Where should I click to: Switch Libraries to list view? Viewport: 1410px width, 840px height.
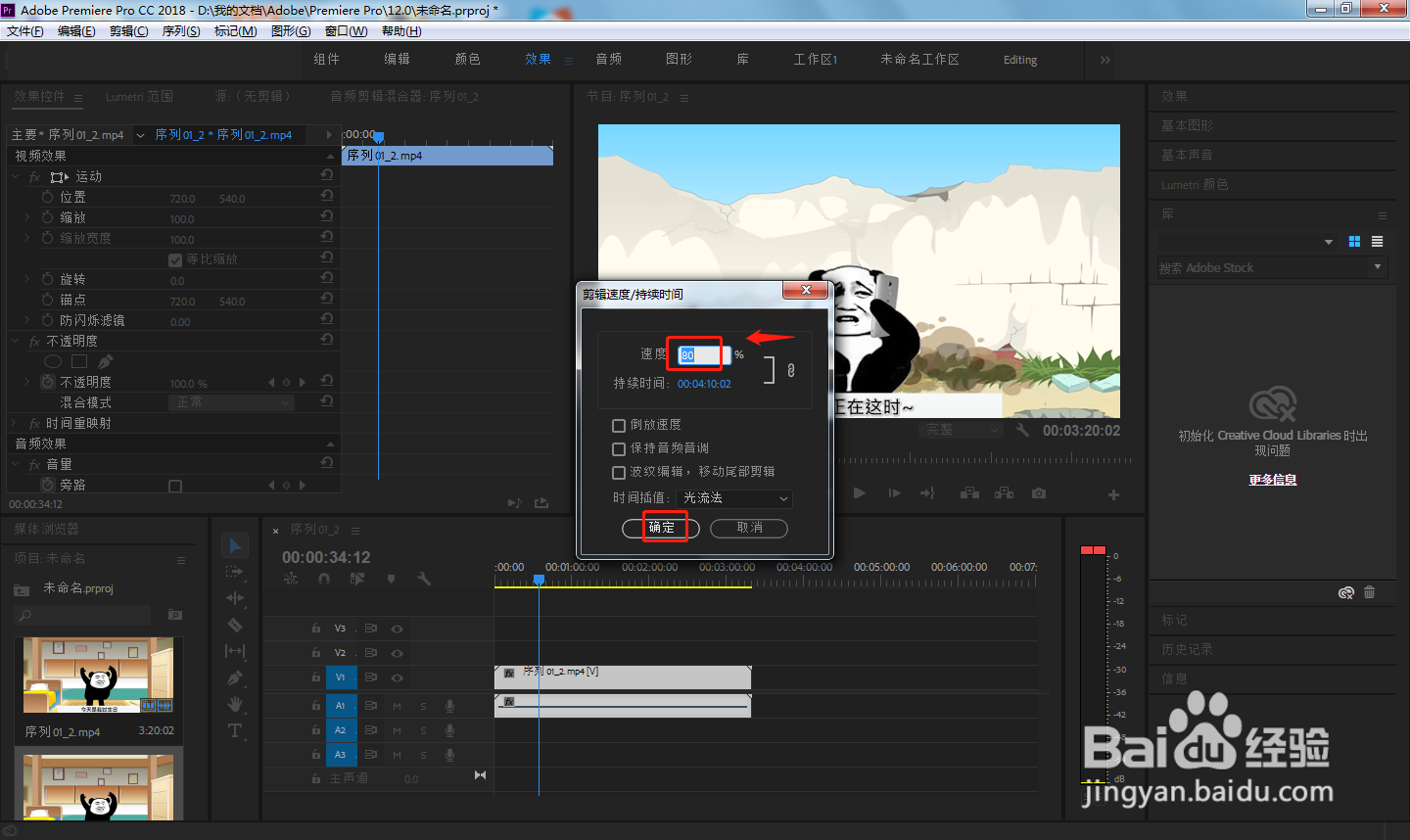point(1378,241)
